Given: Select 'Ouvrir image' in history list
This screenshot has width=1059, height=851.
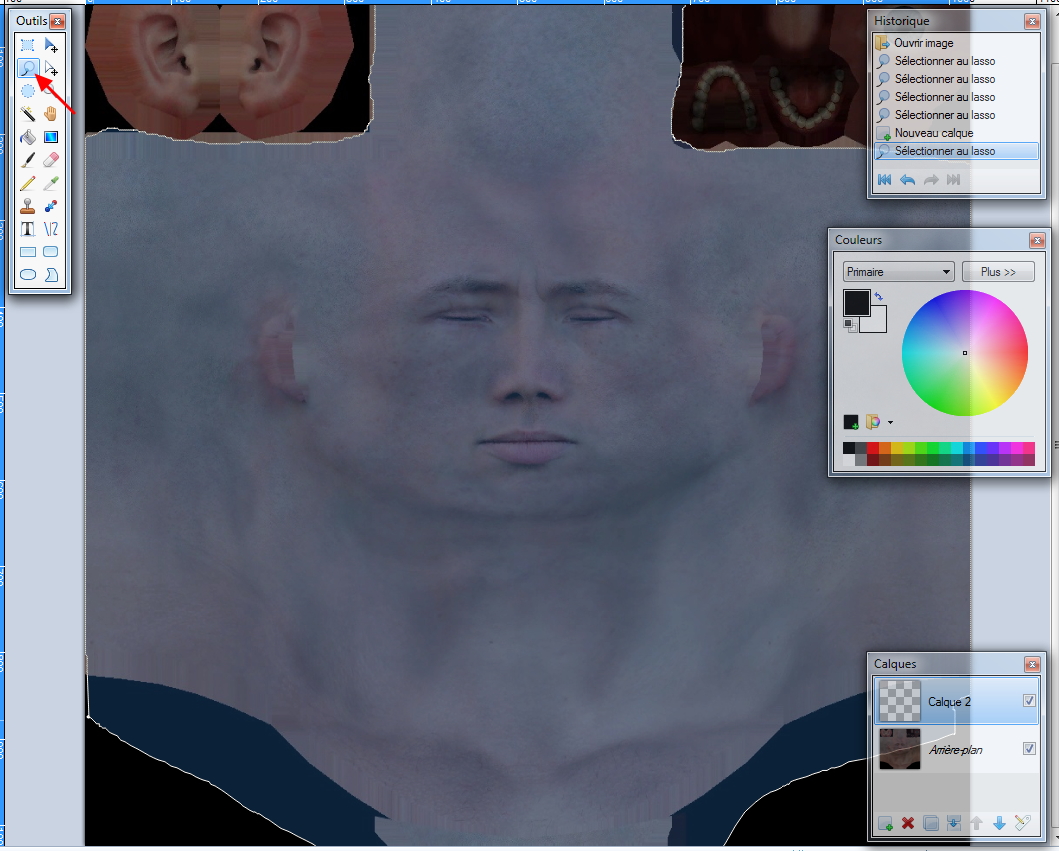Looking at the screenshot, I should coord(923,43).
